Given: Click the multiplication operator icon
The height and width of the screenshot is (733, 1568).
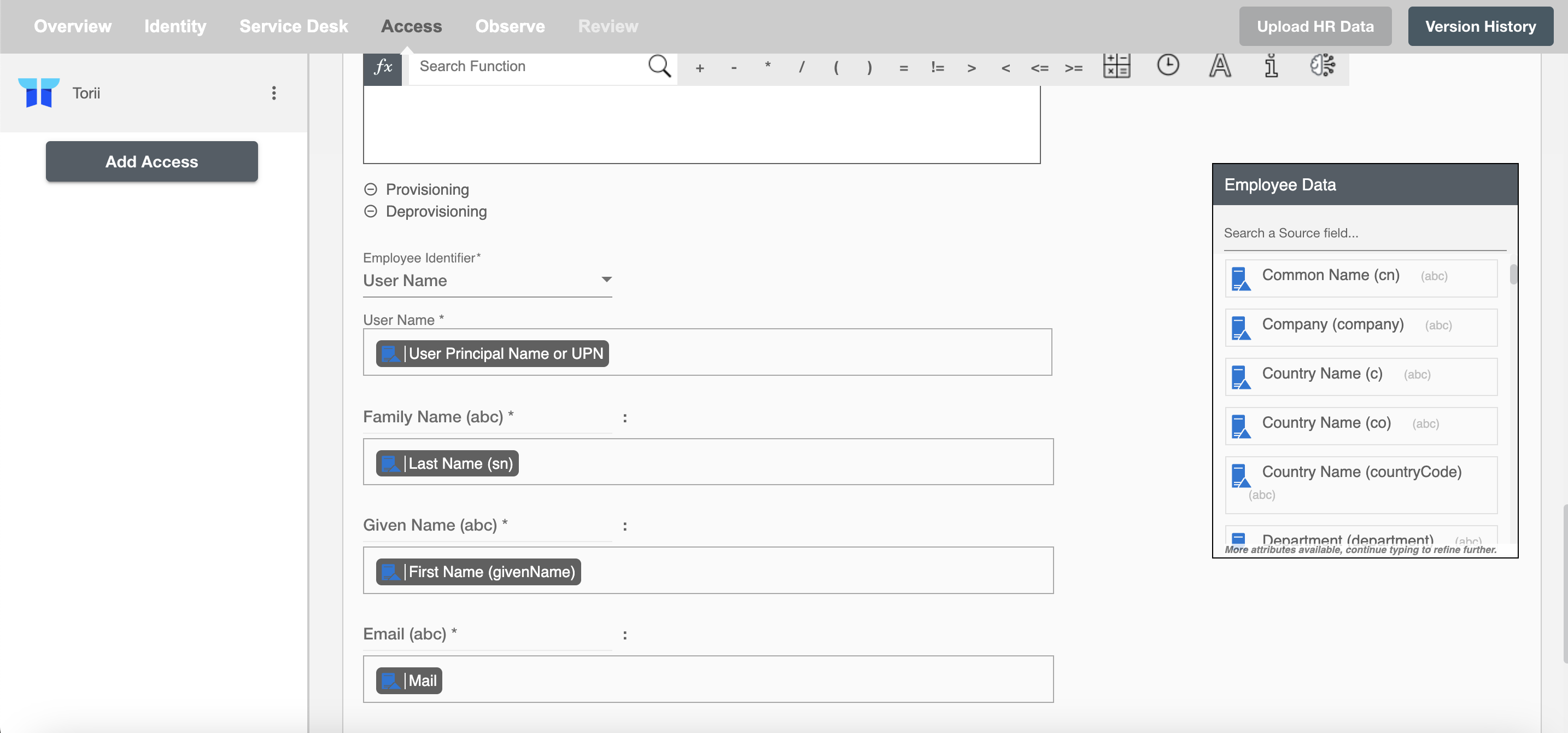Looking at the screenshot, I should coord(767,66).
